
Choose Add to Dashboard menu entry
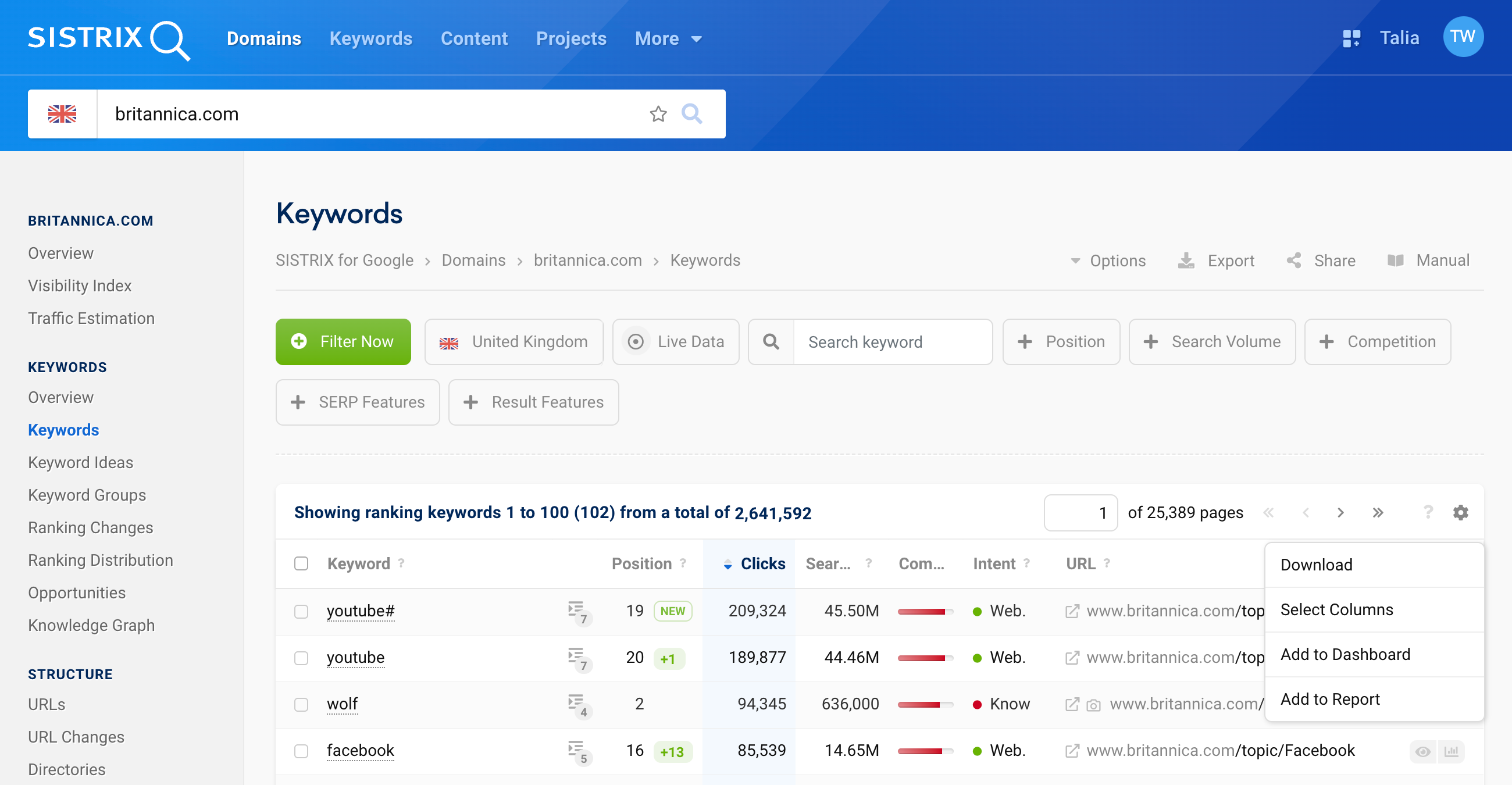(1375, 655)
